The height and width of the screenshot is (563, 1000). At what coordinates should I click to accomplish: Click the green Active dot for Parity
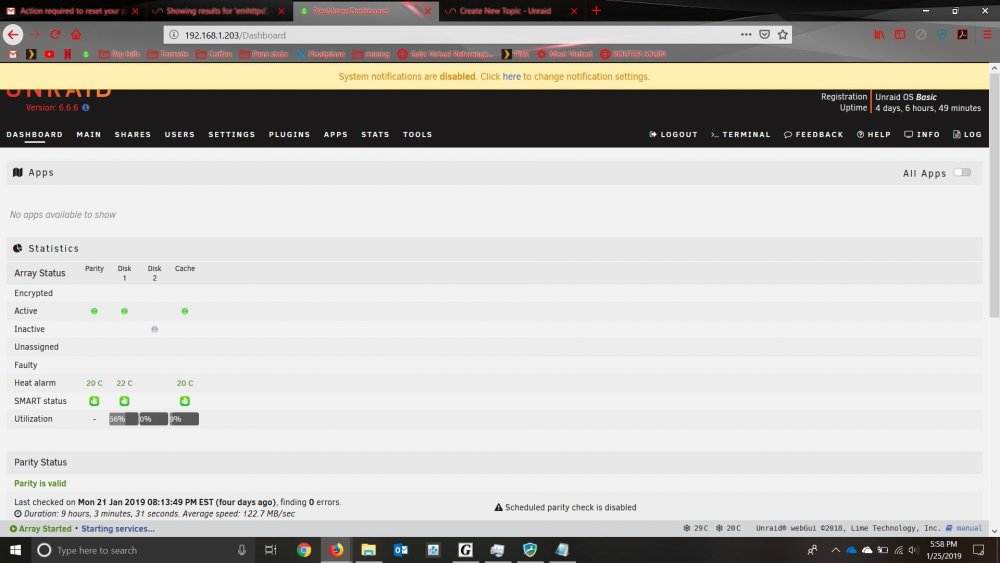pos(94,311)
